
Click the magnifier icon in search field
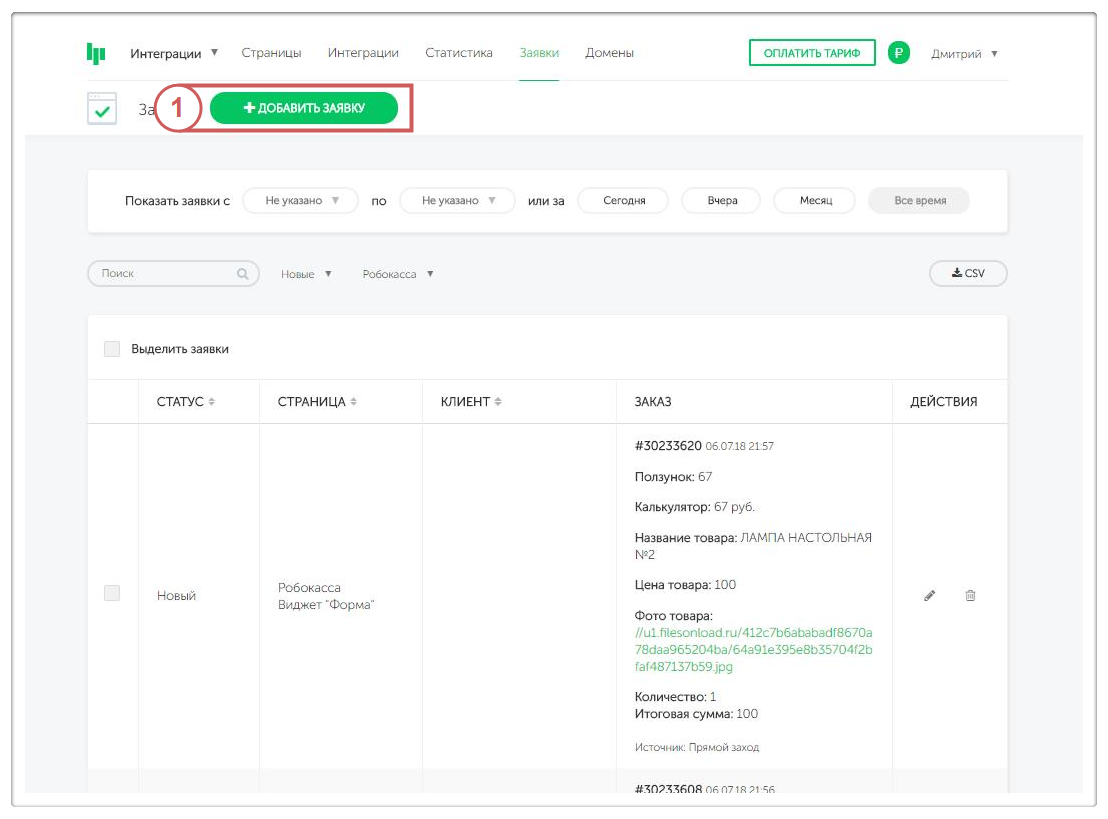(242, 273)
